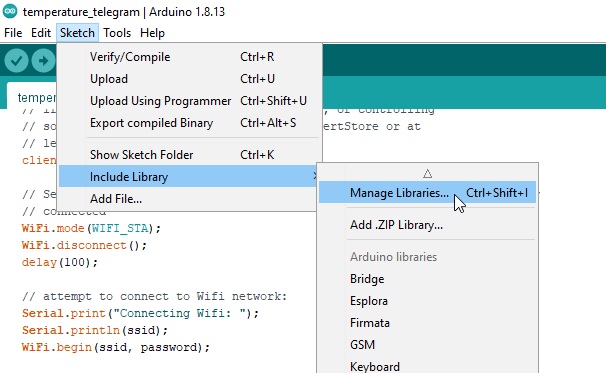The height and width of the screenshot is (373, 606).
Task: Click Serial.print("Connecting Wifi: ") line
Action: coord(140,313)
